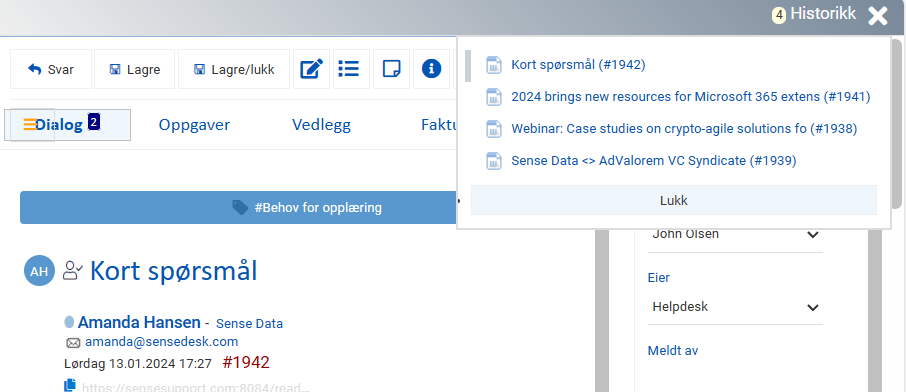Open the sticky note icon

(391, 69)
